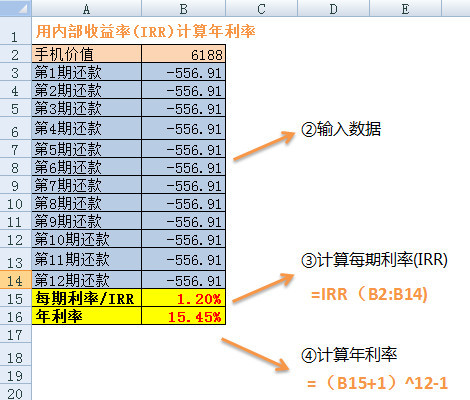Select row 17 header
Viewport: 470px width, 400px height.
(16, 334)
